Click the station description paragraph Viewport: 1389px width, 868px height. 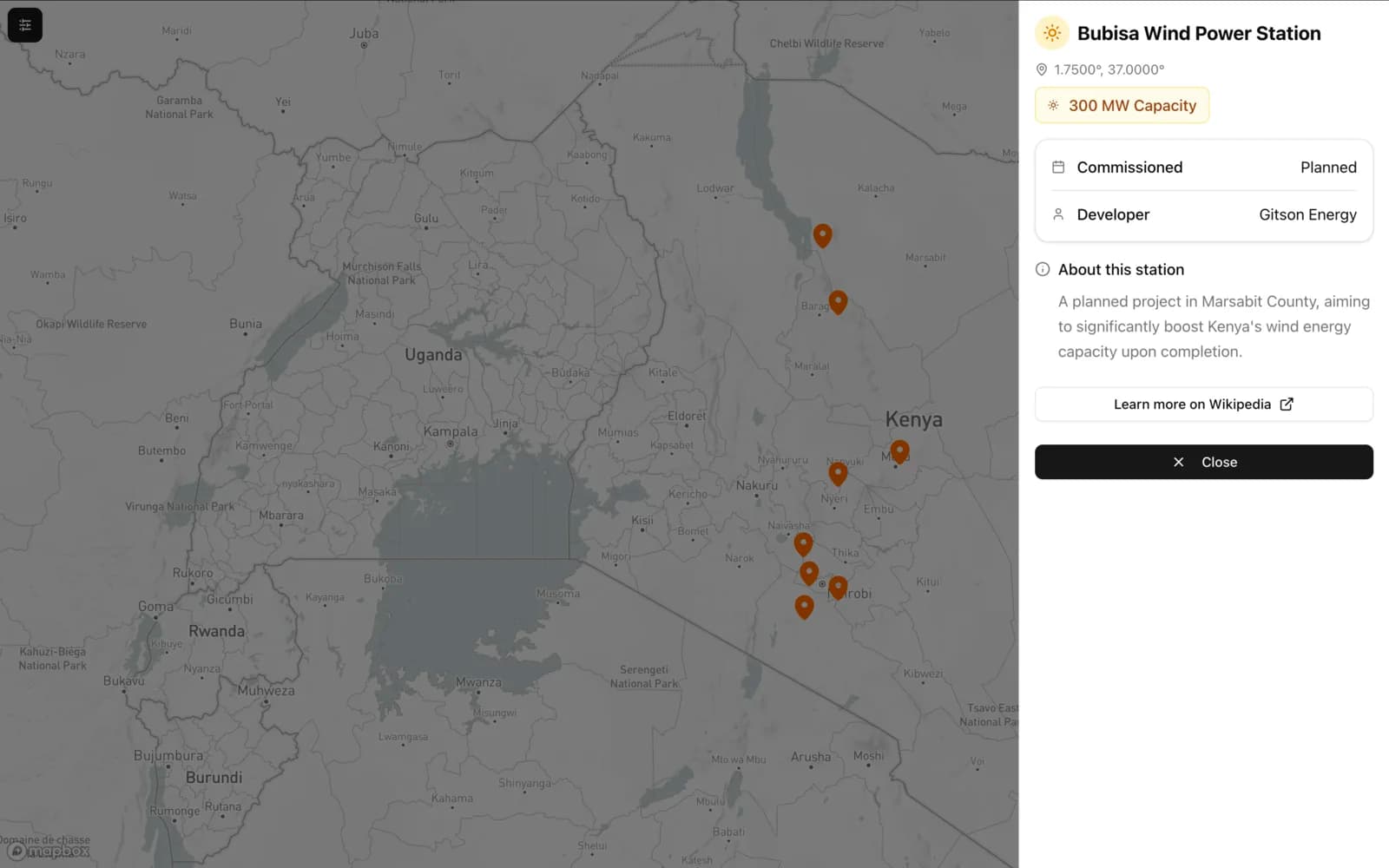[x=1214, y=326]
